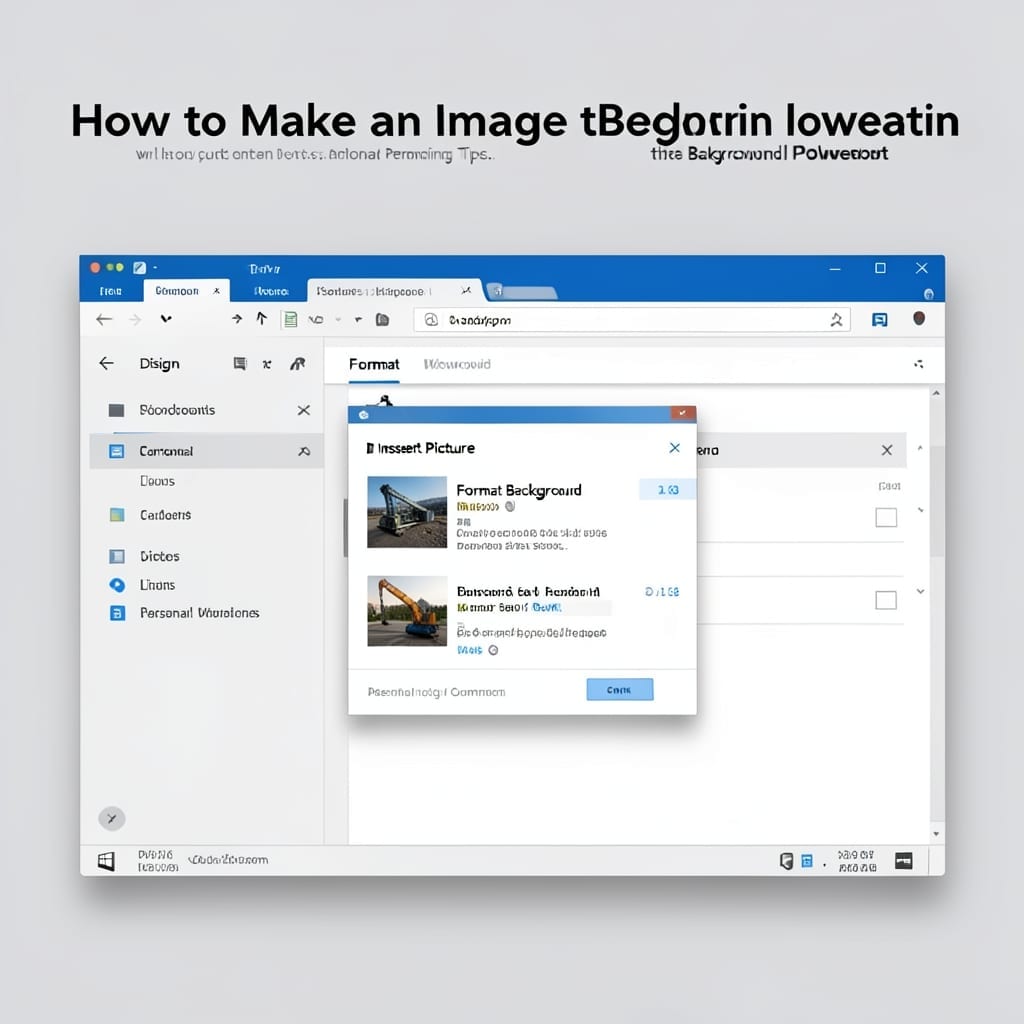Image resolution: width=1024 pixels, height=1024 pixels.
Task: Tick the first empty checkbox below Geet
Action: click(x=886, y=517)
